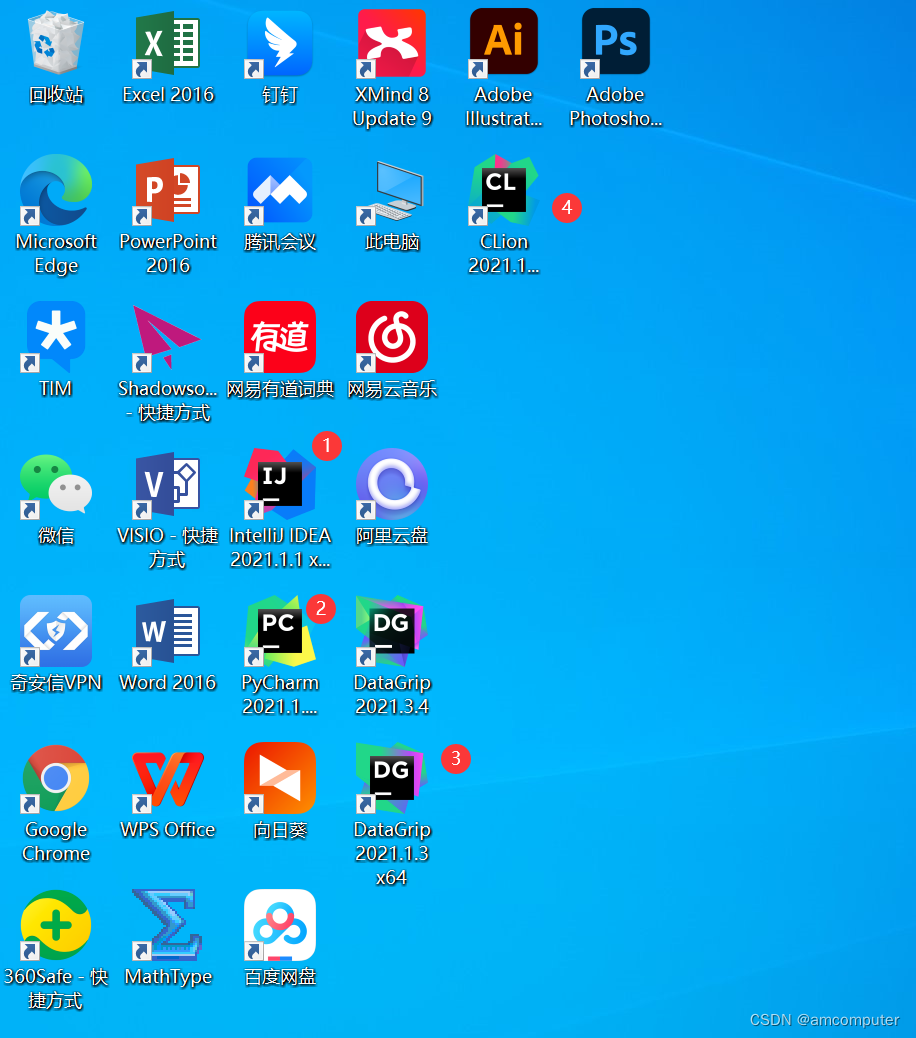Open the WeChat (微信) shortcut
916x1038 pixels.
coord(56,485)
